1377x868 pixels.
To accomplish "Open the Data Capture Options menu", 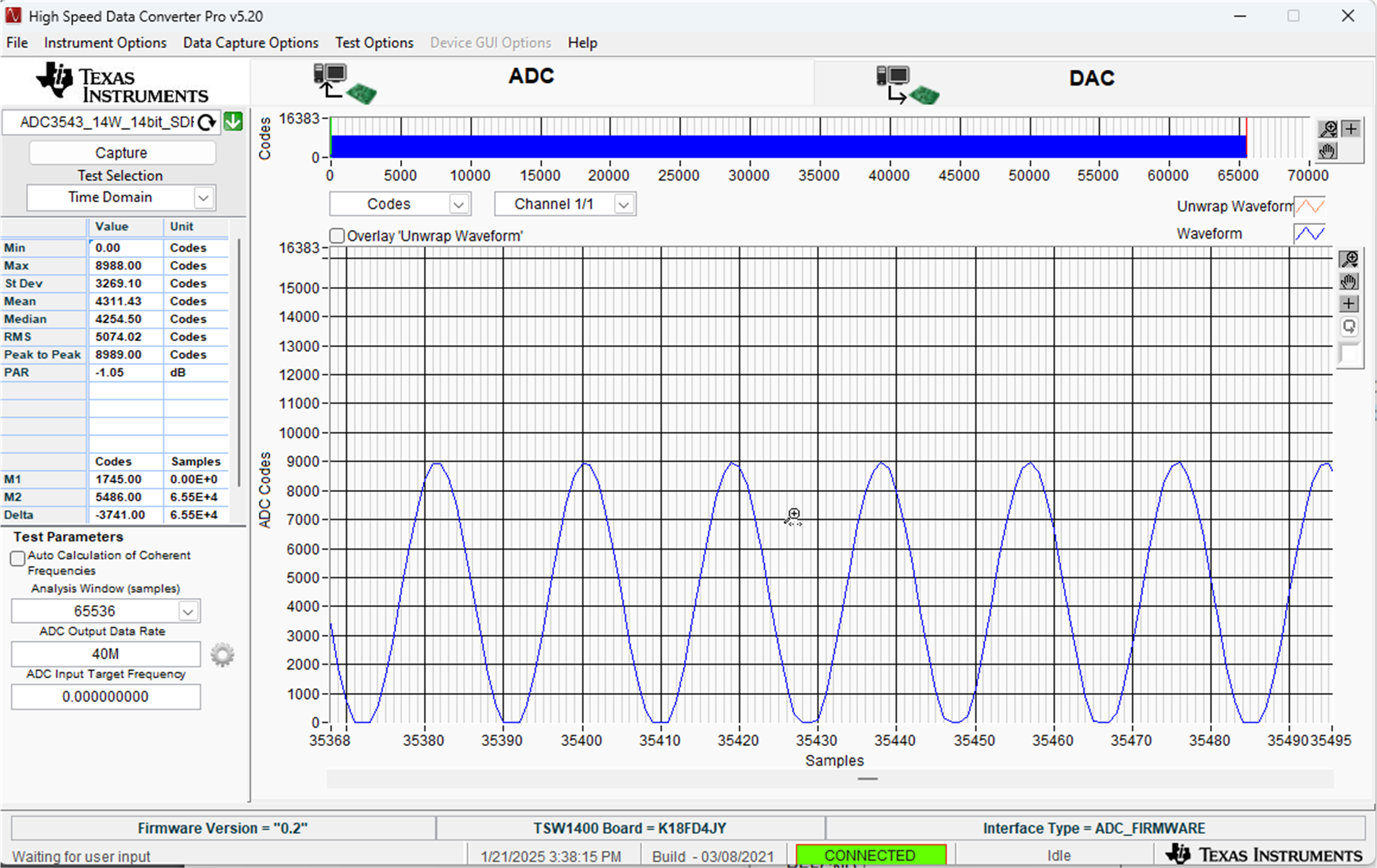I will click(251, 43).
